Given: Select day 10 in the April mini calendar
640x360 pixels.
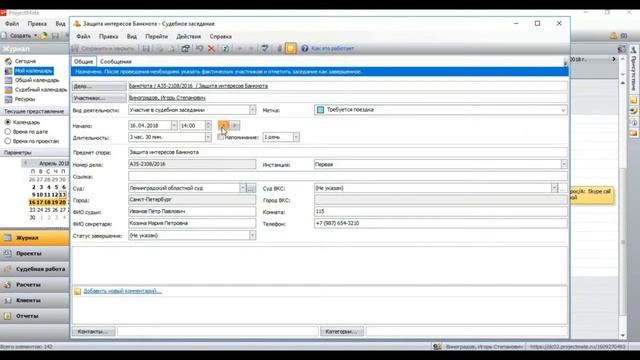Looking at the screenshot, I should 41,195.
